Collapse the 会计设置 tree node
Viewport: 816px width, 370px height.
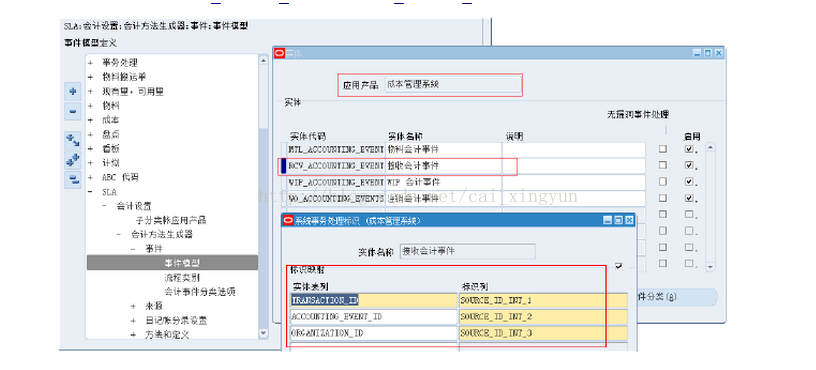click(x=104, y=206)
